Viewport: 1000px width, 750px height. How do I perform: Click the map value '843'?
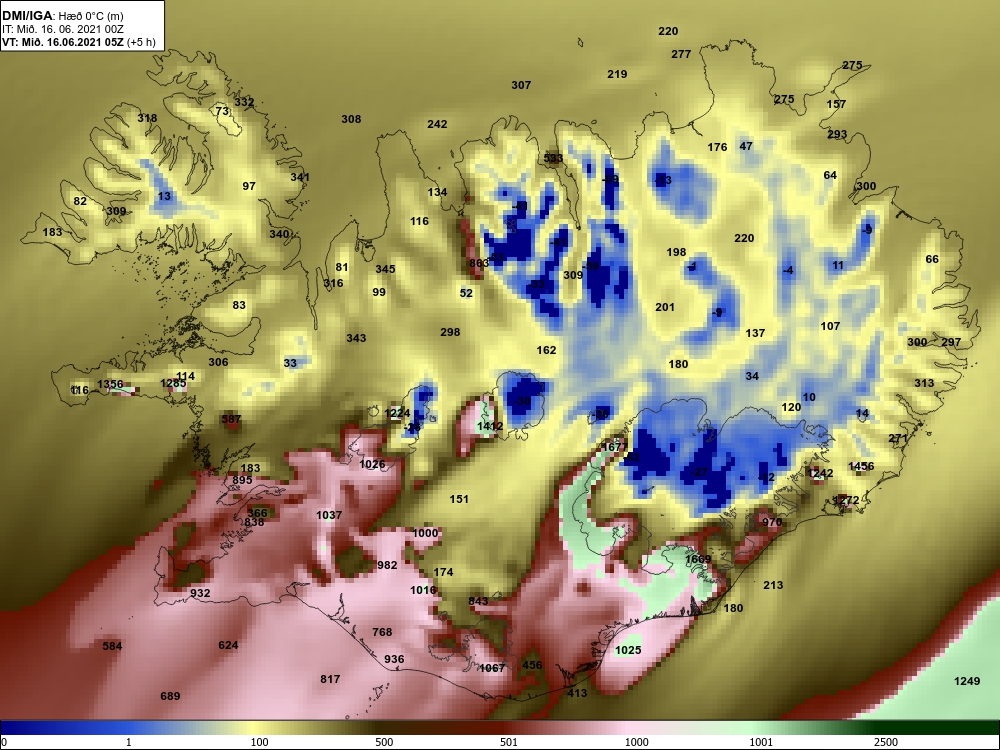click(x=478, y=601)
